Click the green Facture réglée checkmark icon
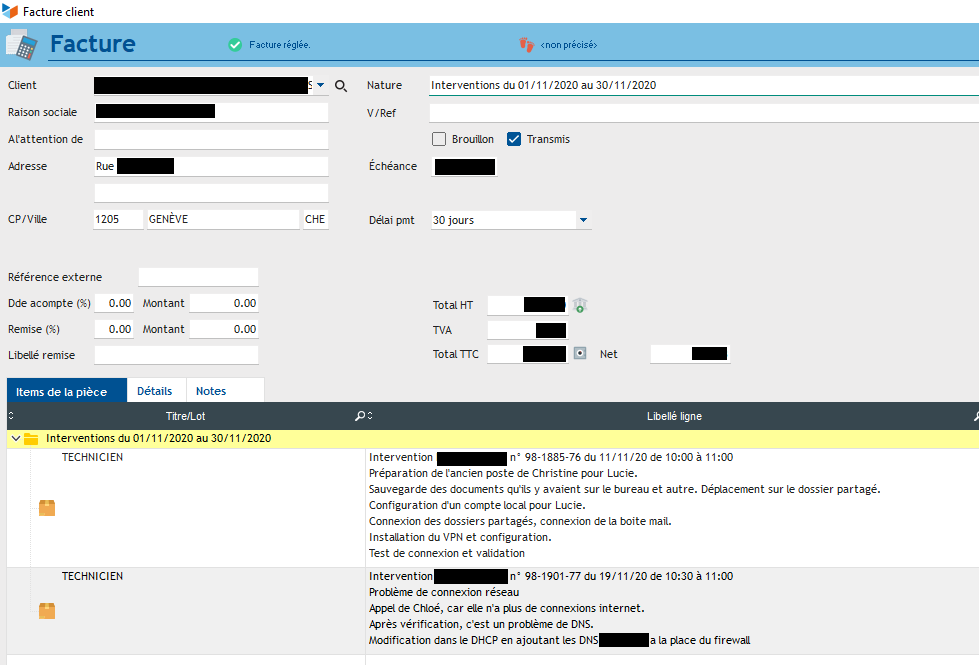The width and height of the screenshot is (979, 665). (235, 45)
